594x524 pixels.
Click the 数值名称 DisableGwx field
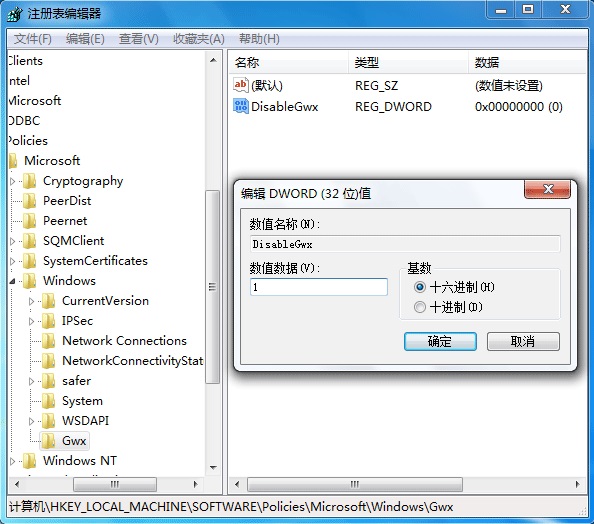click(x=405, y=244)
